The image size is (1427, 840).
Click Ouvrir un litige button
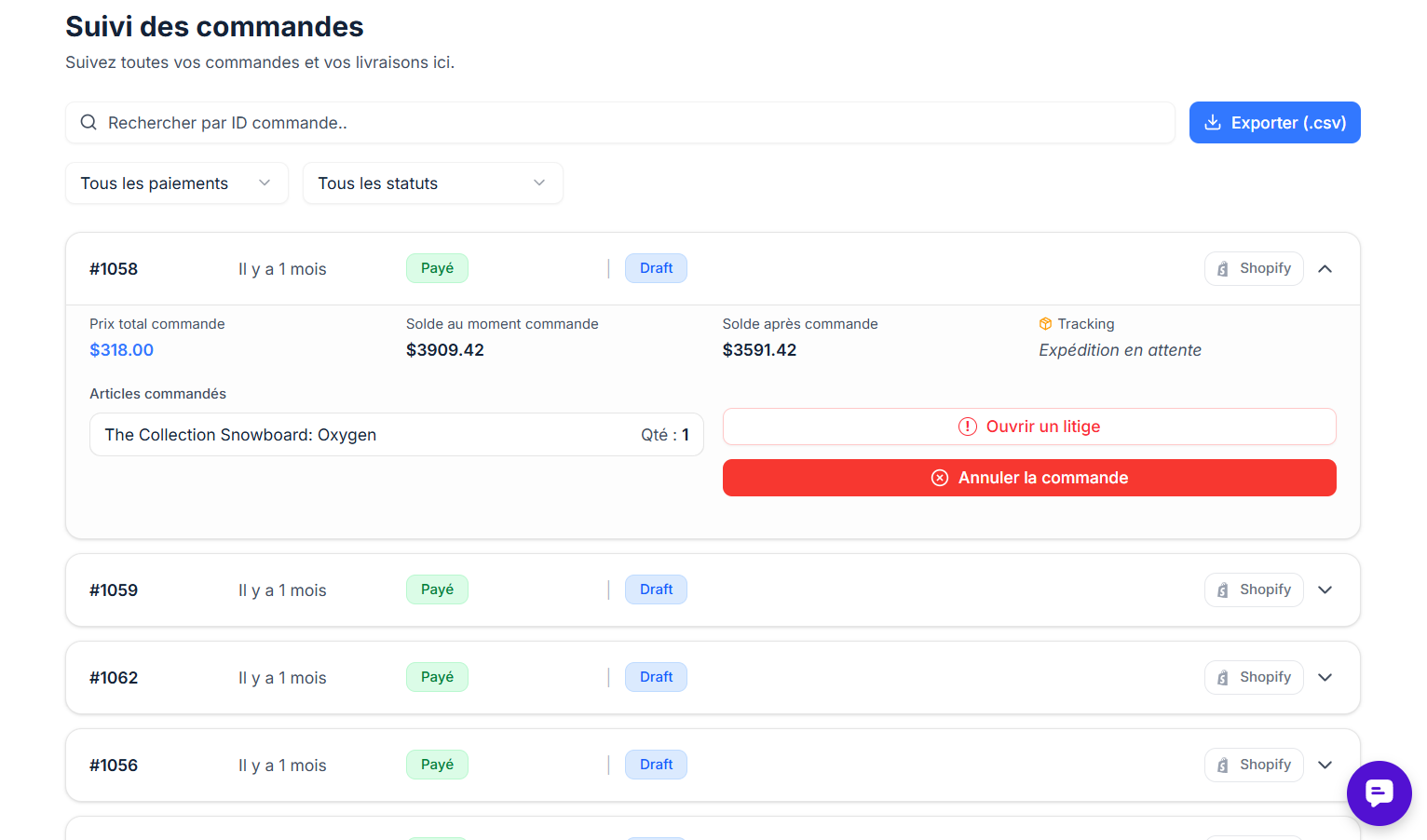(x=1029, y=427)
